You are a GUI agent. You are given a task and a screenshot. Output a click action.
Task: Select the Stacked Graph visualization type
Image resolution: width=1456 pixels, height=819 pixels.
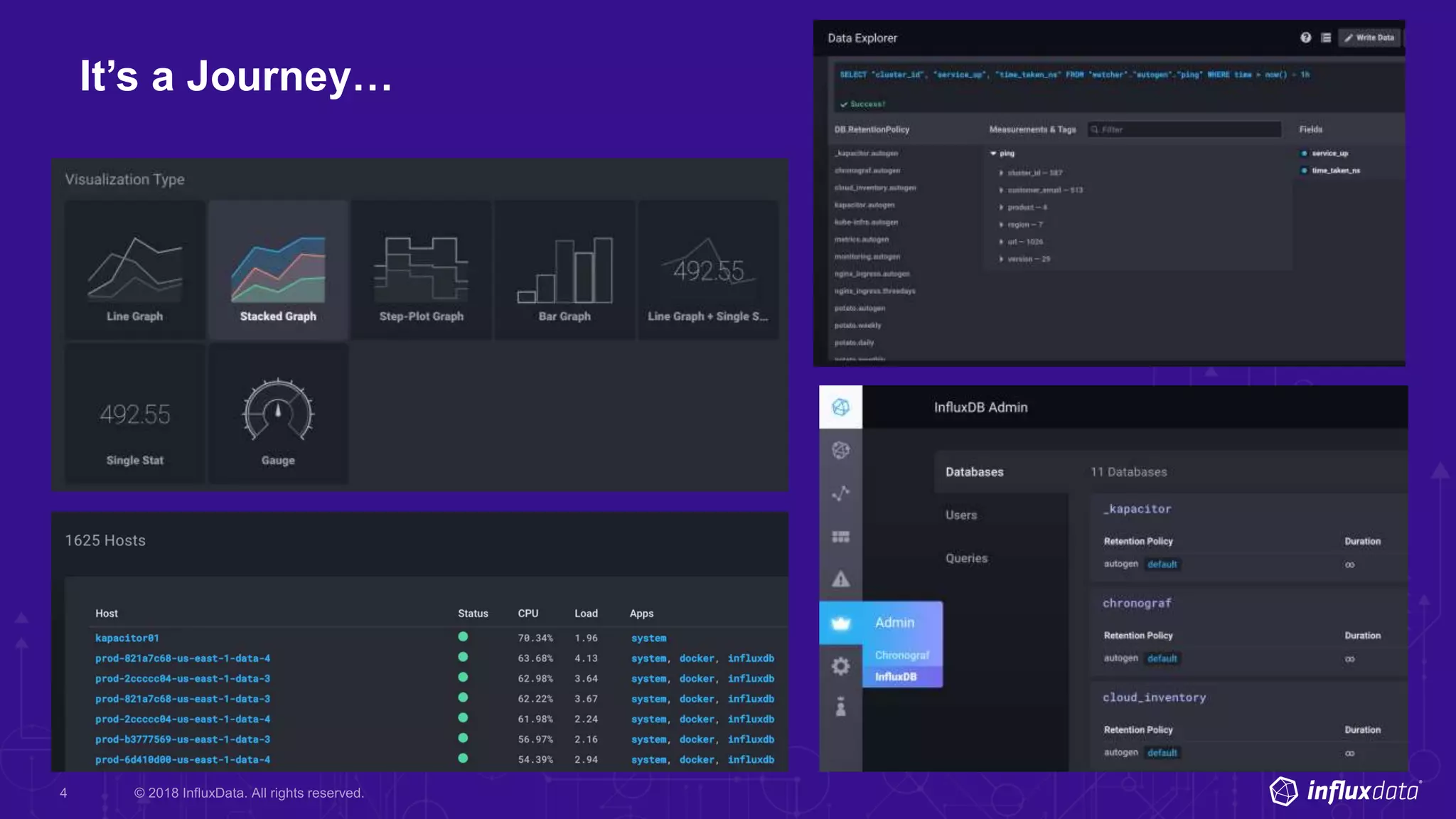tap(278, 270)
